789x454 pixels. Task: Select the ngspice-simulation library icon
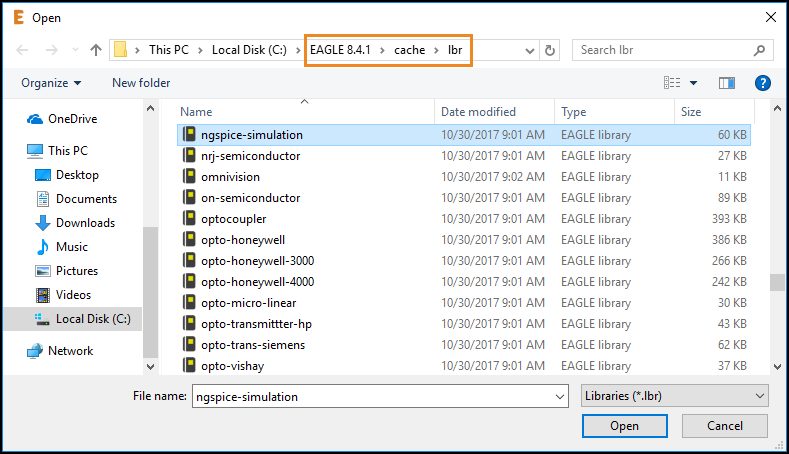click(189, 134)
